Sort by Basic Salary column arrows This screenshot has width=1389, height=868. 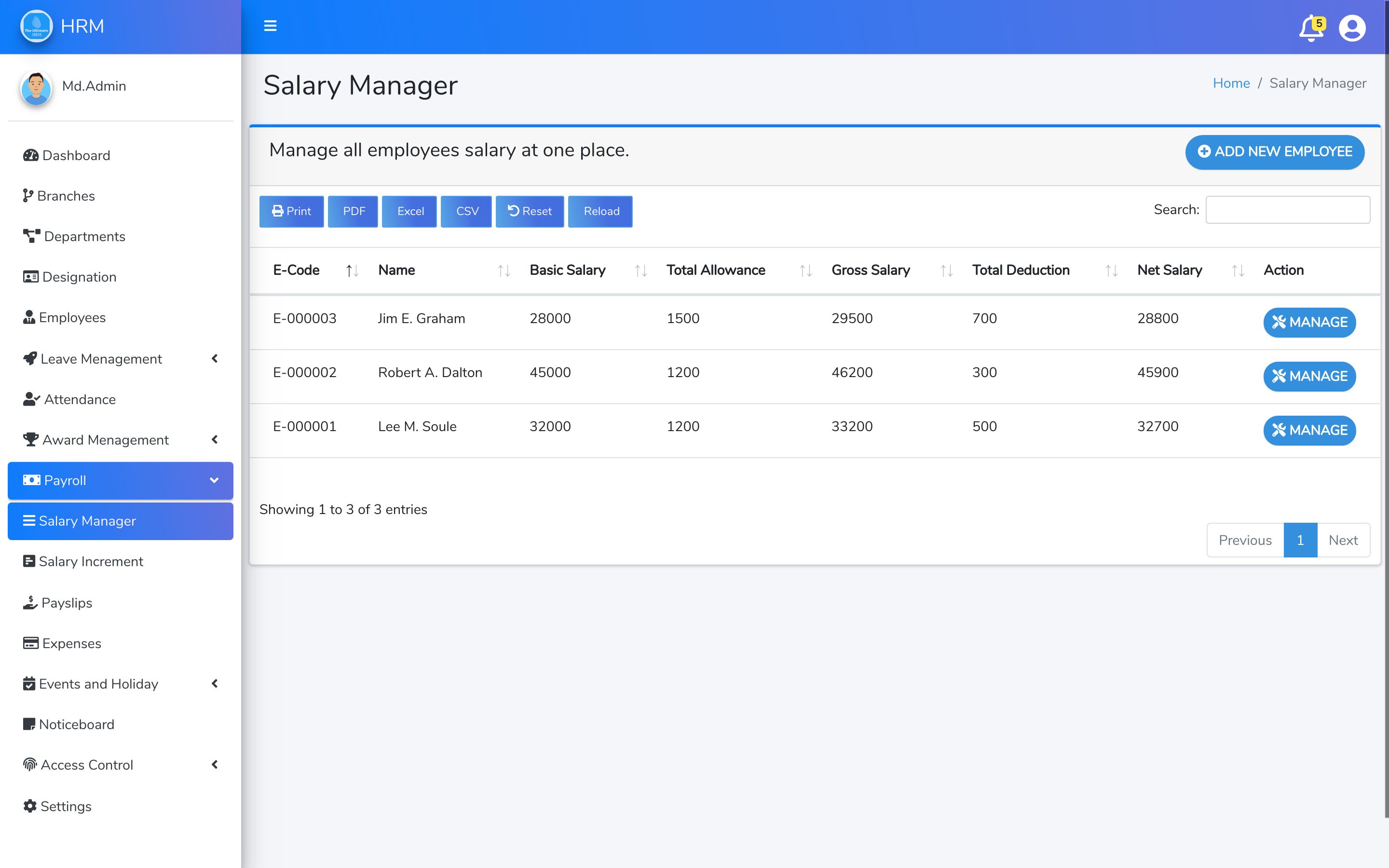[640, 271]
